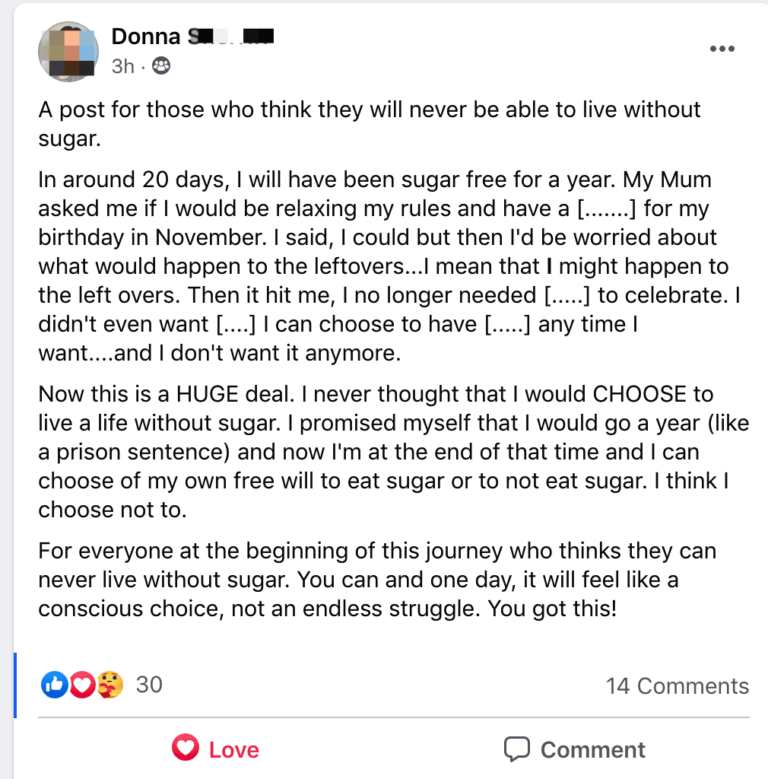The height and width of the screenshot is (779, 768).
Task: View the 30 reactions count
Action: click(x=149, y=684)
